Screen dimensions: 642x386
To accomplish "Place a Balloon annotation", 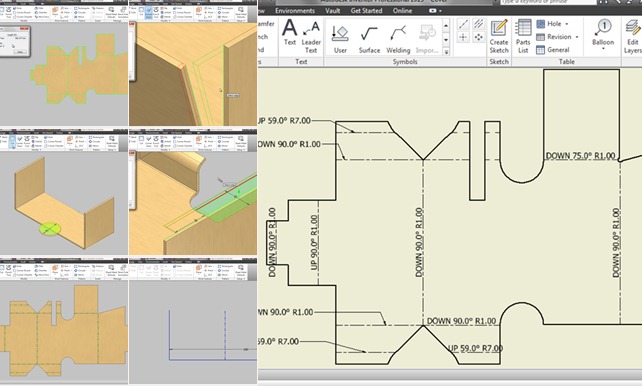I will click(x=603, y=33).
